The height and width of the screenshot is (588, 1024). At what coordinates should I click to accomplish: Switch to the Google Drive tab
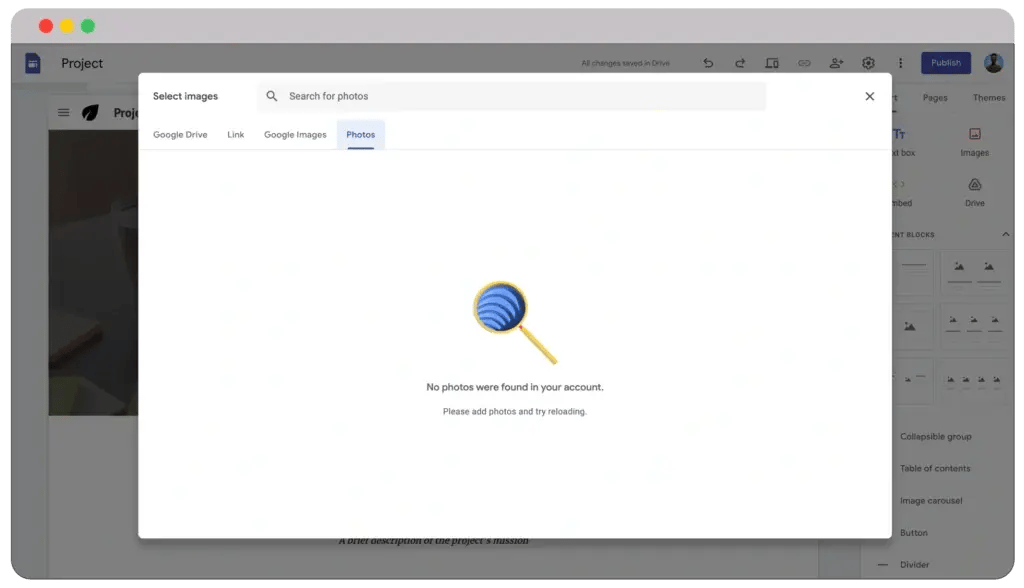(180, 134)
